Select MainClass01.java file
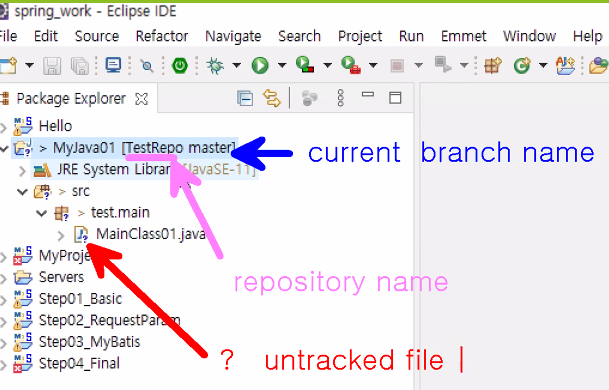This screenshot has width=609, height=390. pos(151,234)
